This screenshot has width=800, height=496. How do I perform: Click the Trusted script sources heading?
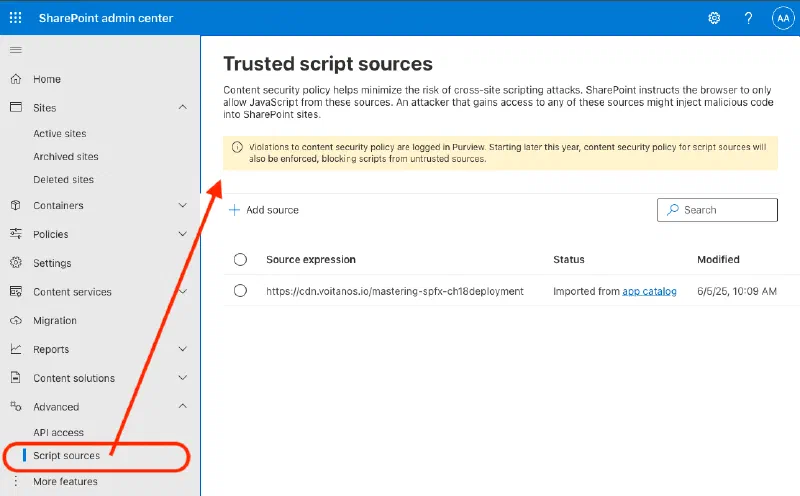pyautogui.click(x=328, y=64)
